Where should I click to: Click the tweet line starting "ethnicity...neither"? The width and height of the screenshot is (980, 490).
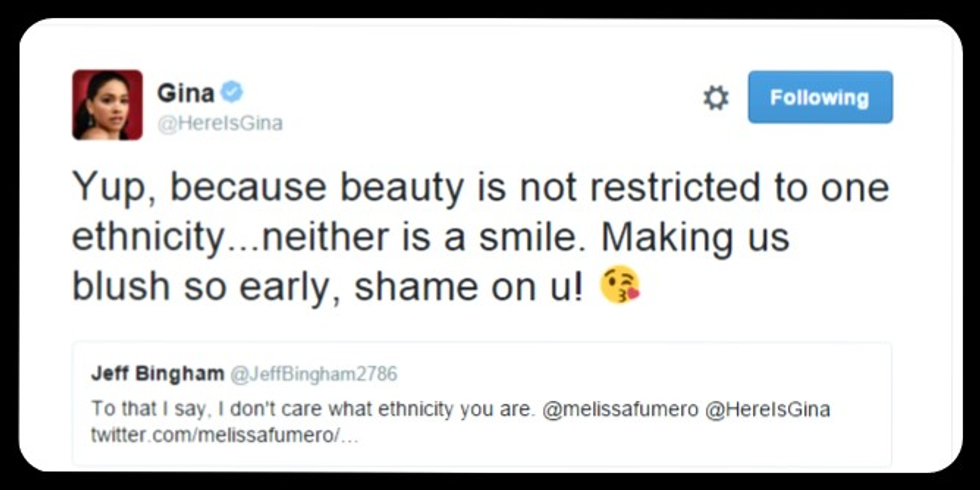click(430, 237)
